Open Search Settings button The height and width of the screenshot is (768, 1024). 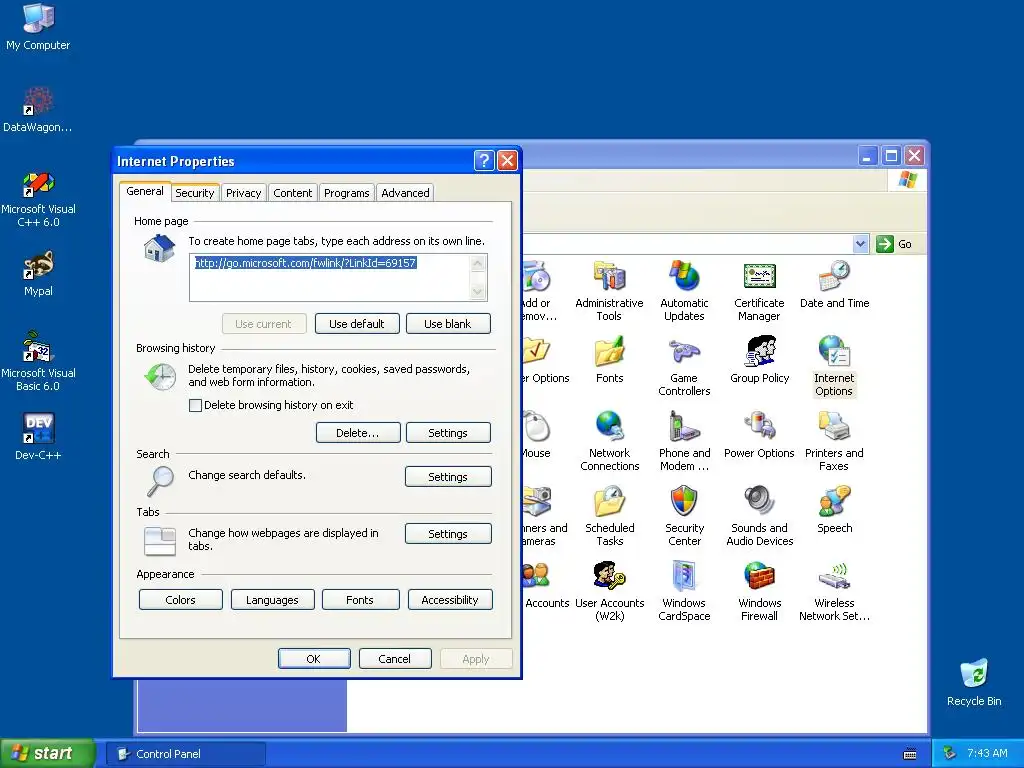[x=448, y=477]
